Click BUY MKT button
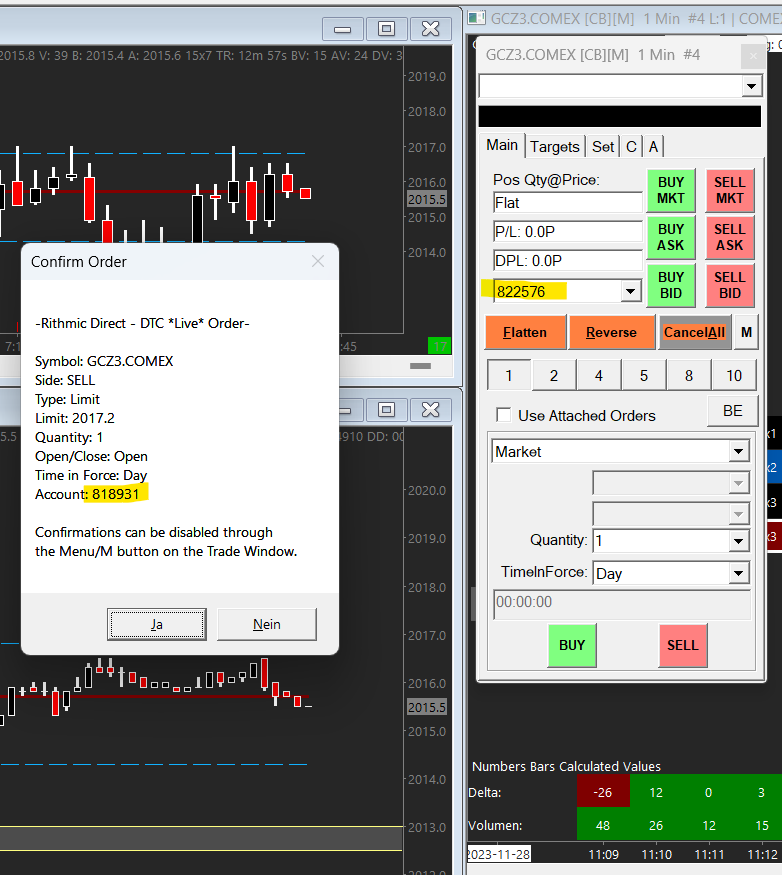 tap(670, 190)
